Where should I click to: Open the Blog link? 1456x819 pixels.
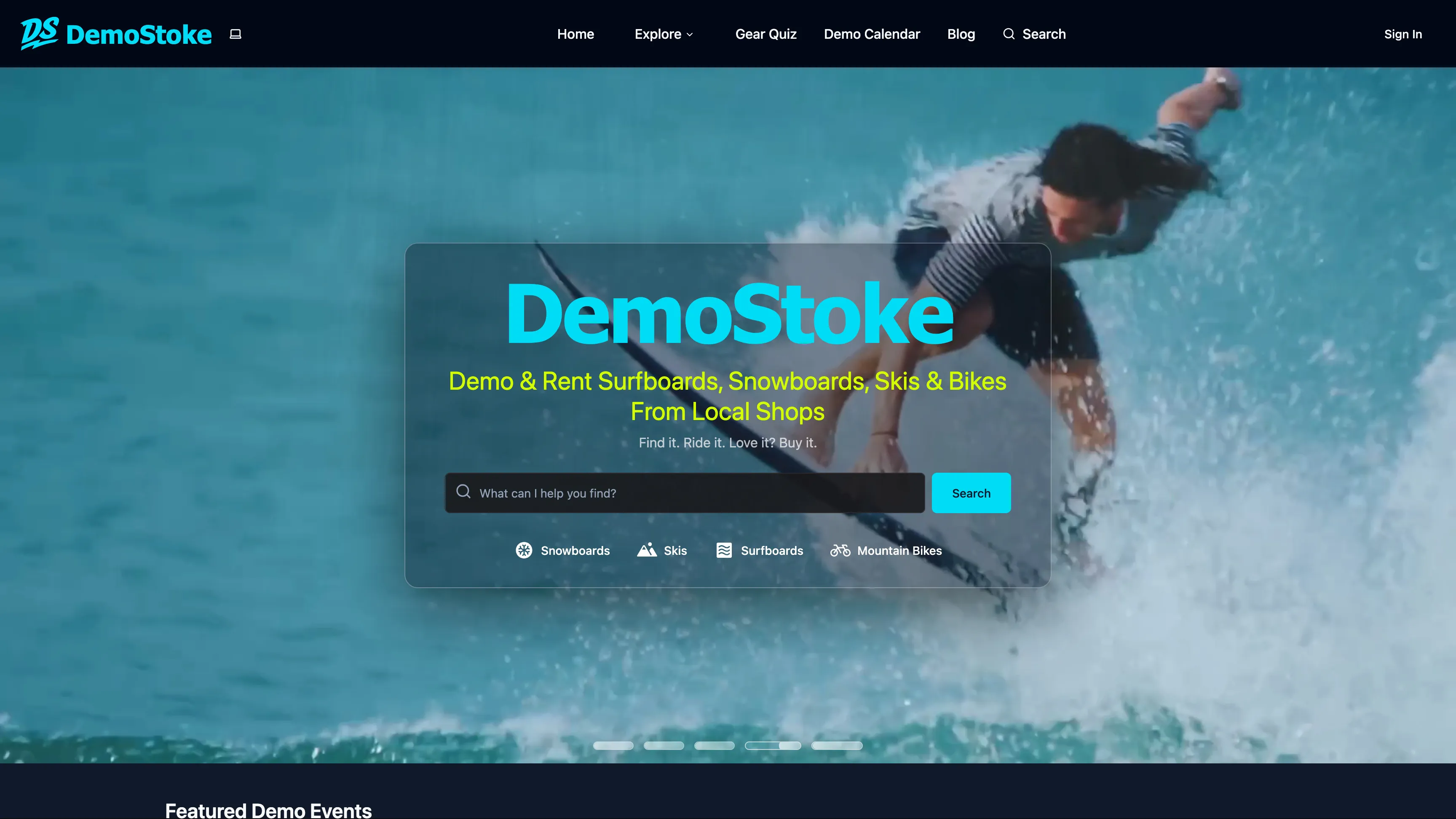coord(961,34)
